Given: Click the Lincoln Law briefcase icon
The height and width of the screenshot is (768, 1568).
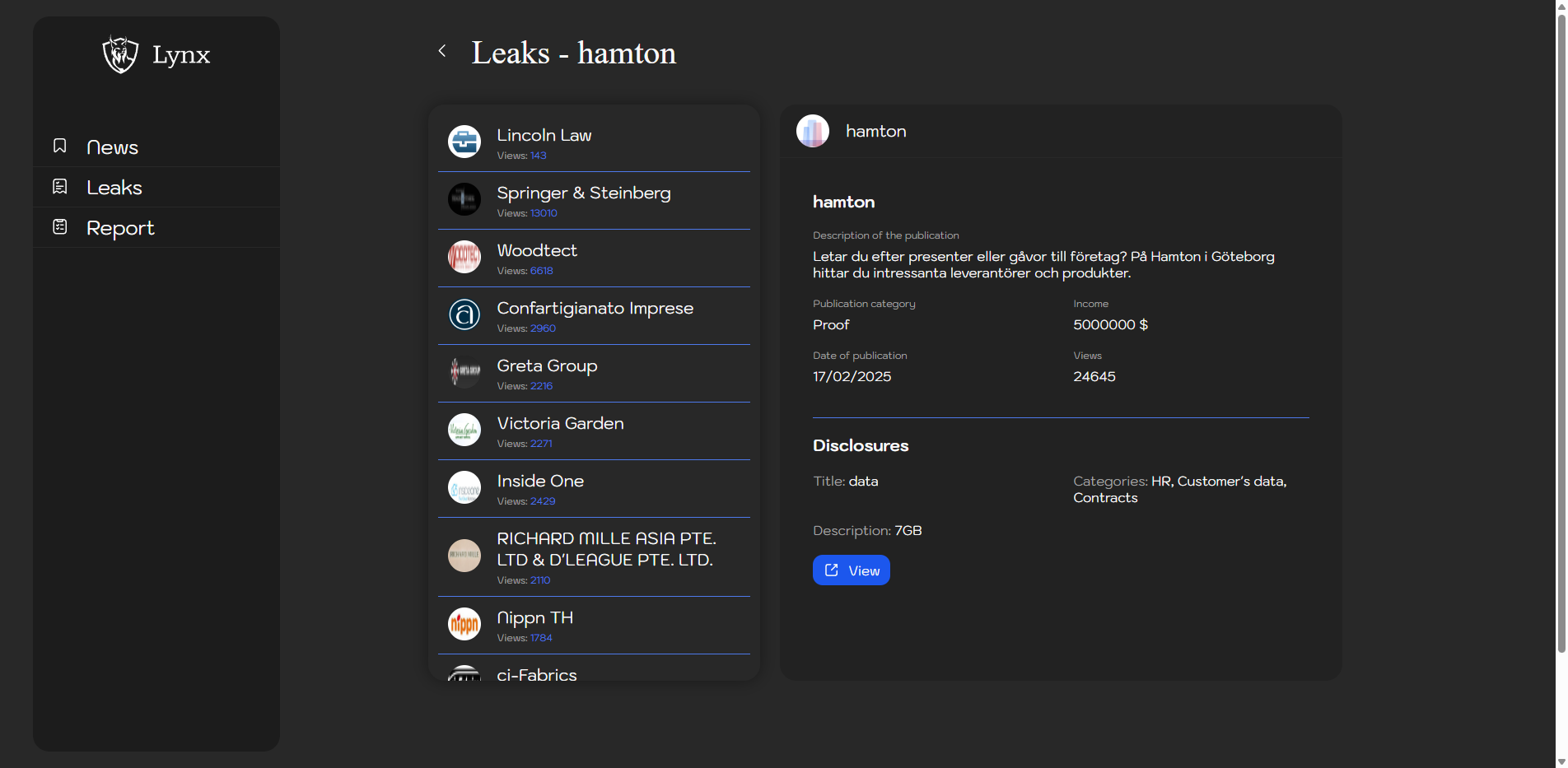Looking at the screenshot, I should (x=464, y=142).
